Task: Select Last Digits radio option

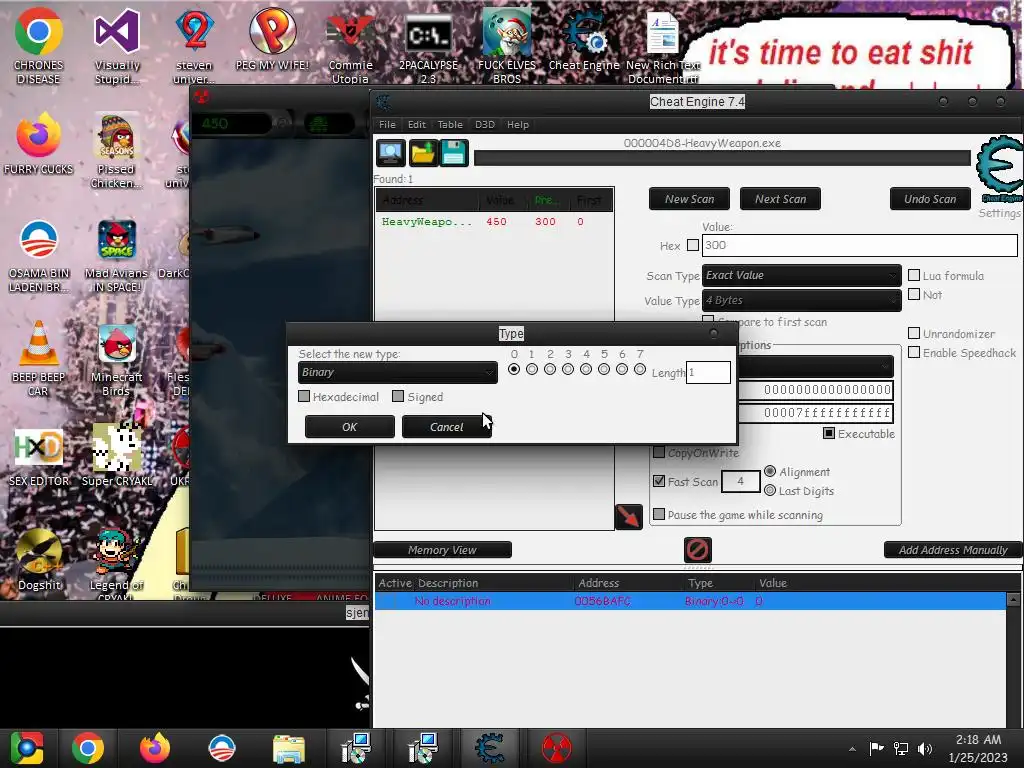Action: tap(770, 490)
